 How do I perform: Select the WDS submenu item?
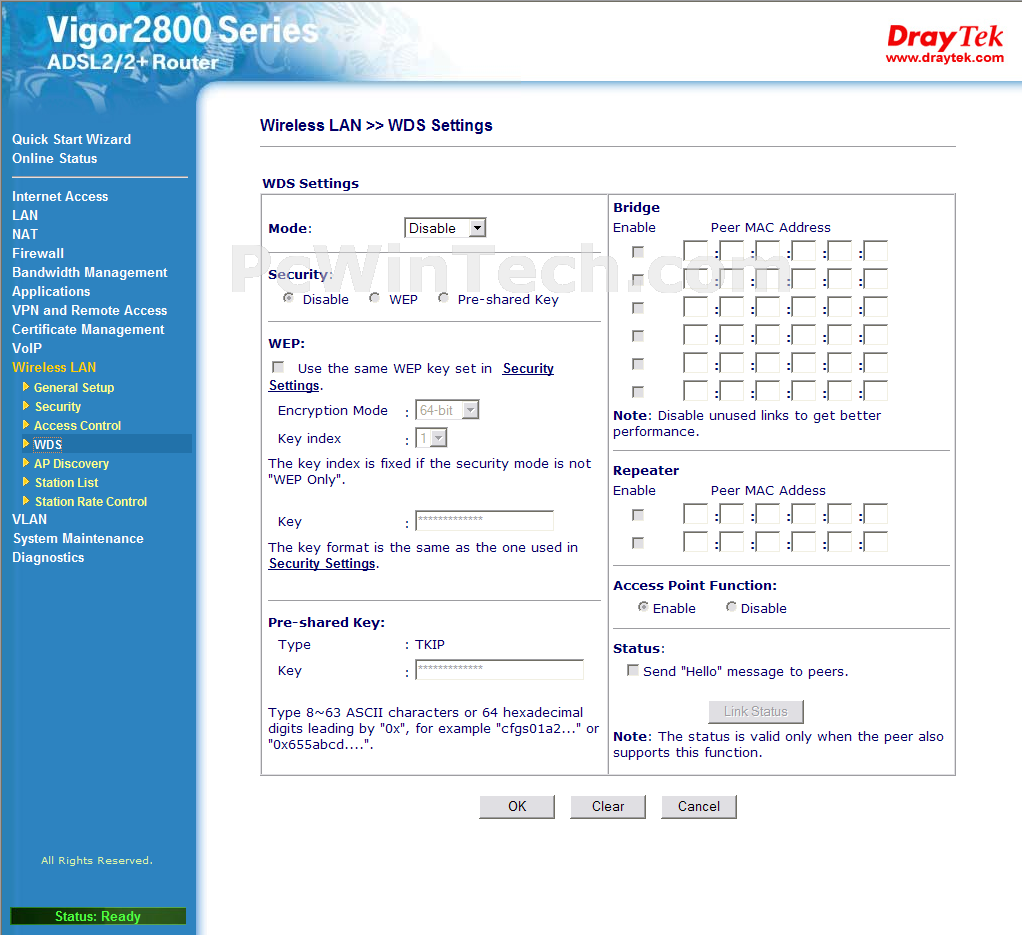point(48,444)
